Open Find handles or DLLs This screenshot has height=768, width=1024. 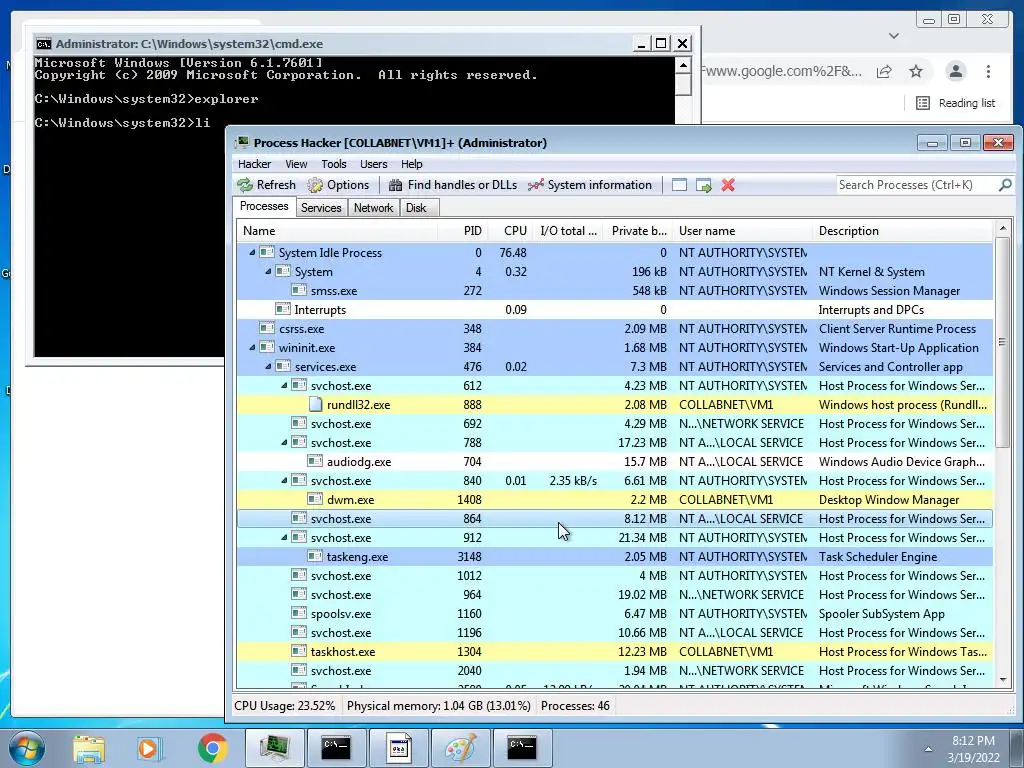(452, 185)
